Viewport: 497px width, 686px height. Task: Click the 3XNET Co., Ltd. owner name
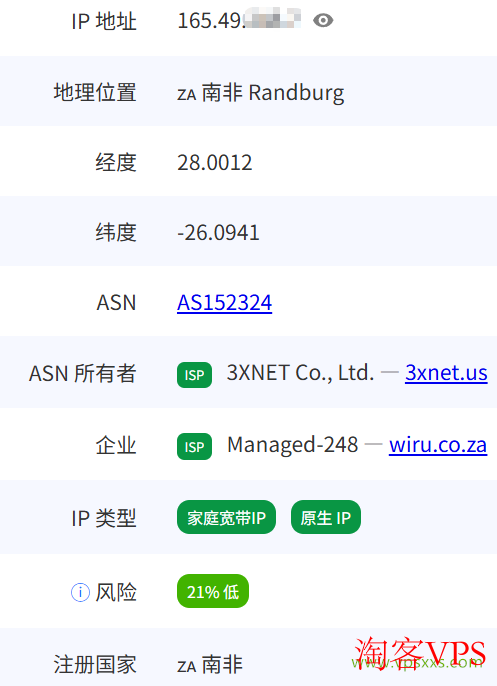[300, 373]
